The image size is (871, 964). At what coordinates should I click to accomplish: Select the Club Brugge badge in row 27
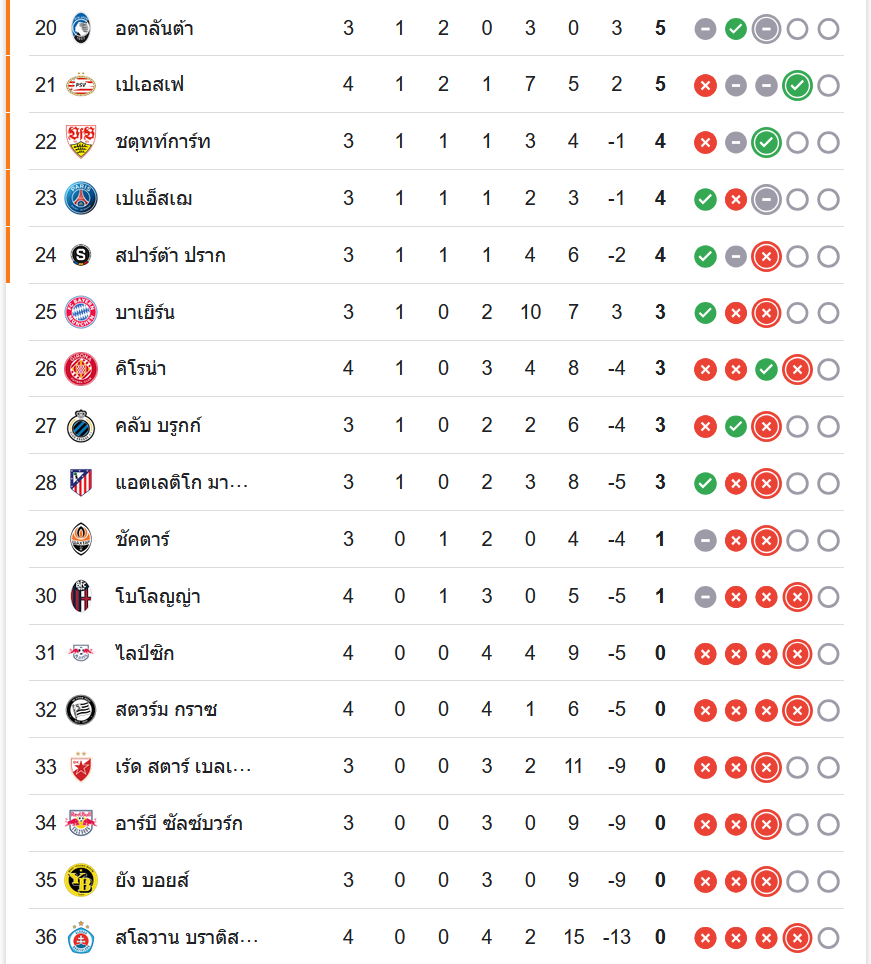[81, 425]
